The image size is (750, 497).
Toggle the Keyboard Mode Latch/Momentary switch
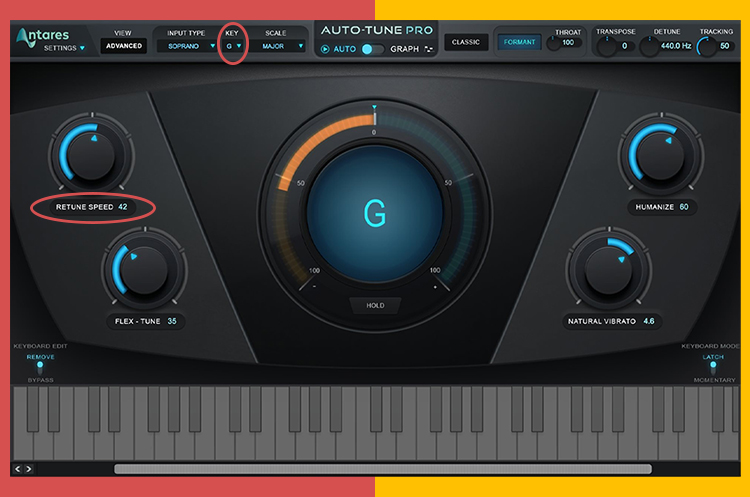713,368
